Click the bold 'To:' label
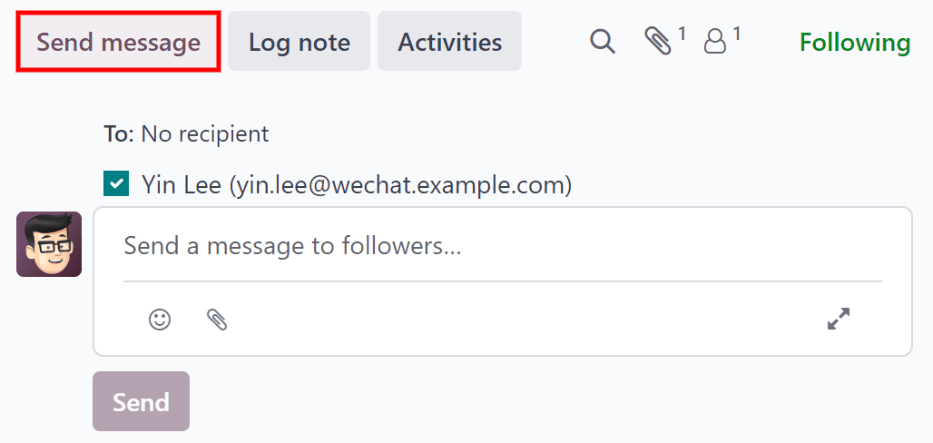The width and height of the screenshot is (933, 443). (x=119, y=133)
